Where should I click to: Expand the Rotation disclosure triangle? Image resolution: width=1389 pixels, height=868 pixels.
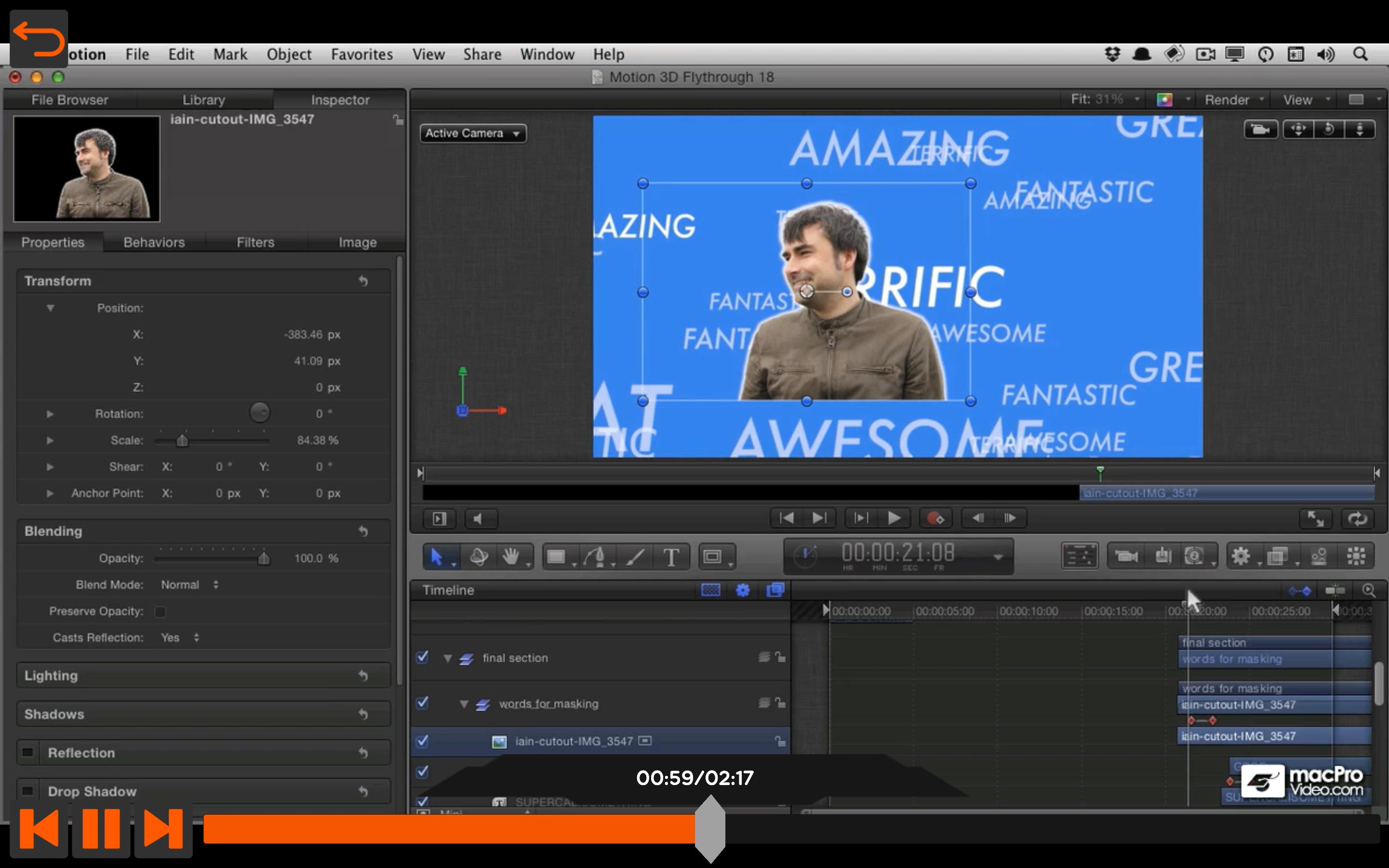pos(50,414)
